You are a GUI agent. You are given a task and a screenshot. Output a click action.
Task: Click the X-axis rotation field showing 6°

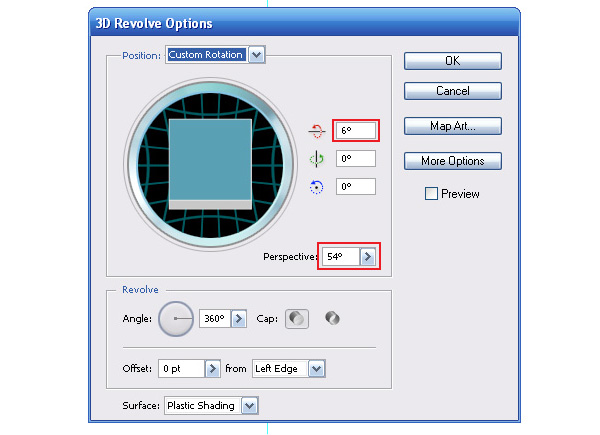(356, 130)
